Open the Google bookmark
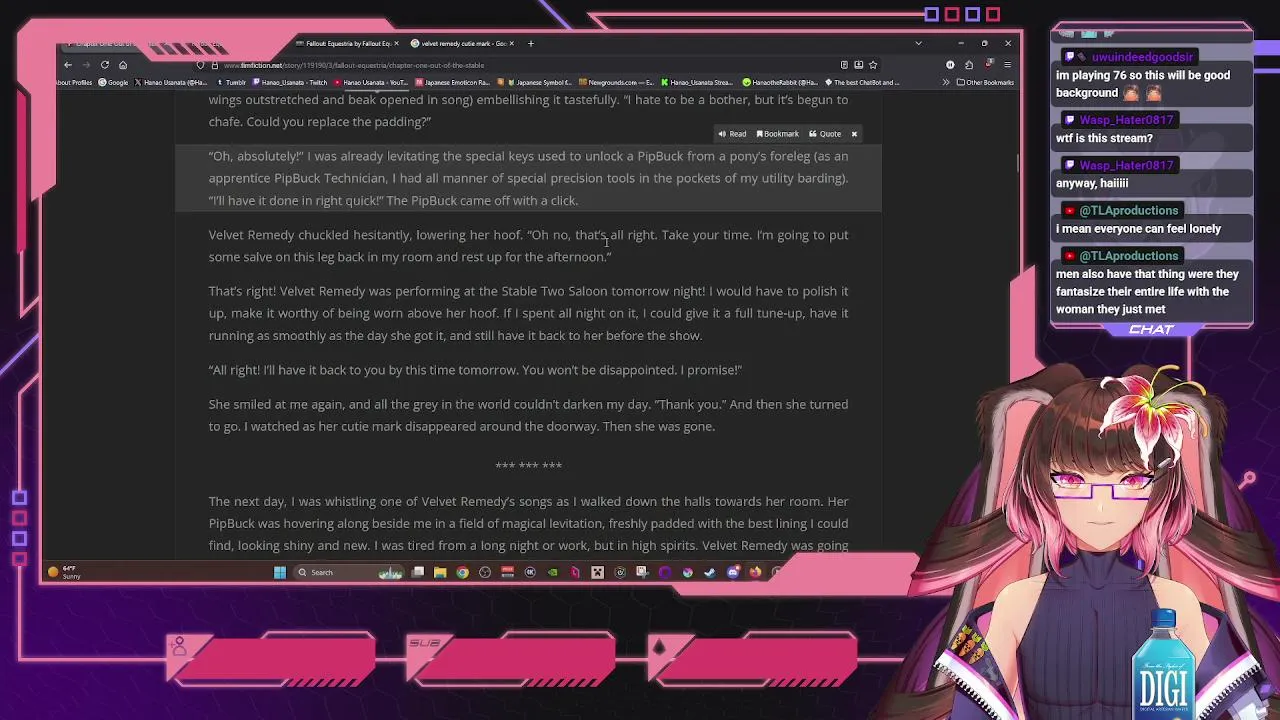Image resolution: width=1280 pixels, height=720 pixels. click(113, 82)
